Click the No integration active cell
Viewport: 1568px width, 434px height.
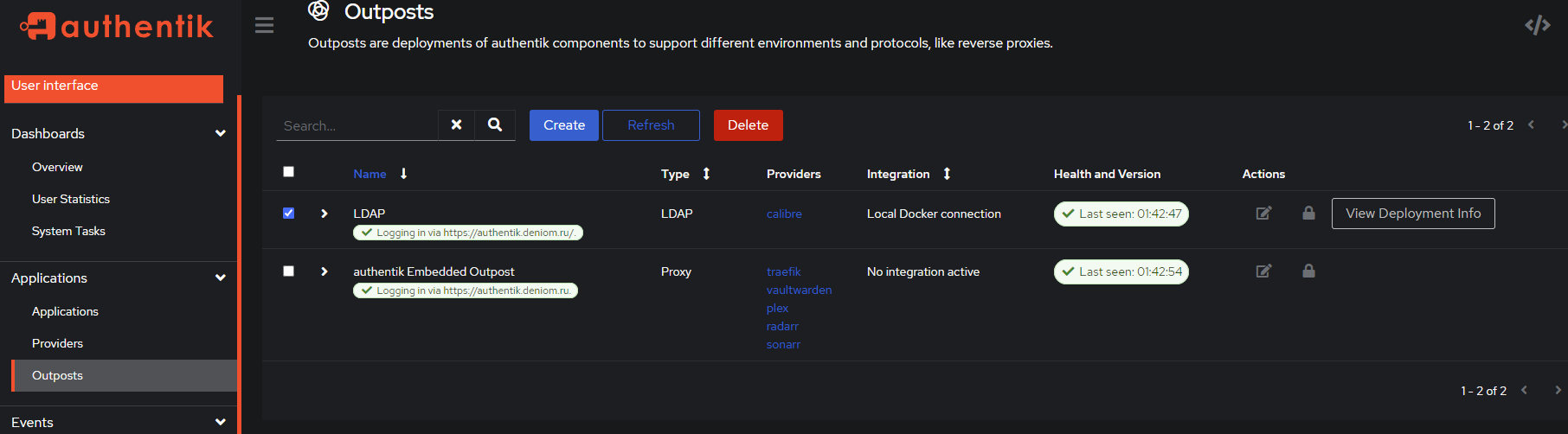coord(923,271)
